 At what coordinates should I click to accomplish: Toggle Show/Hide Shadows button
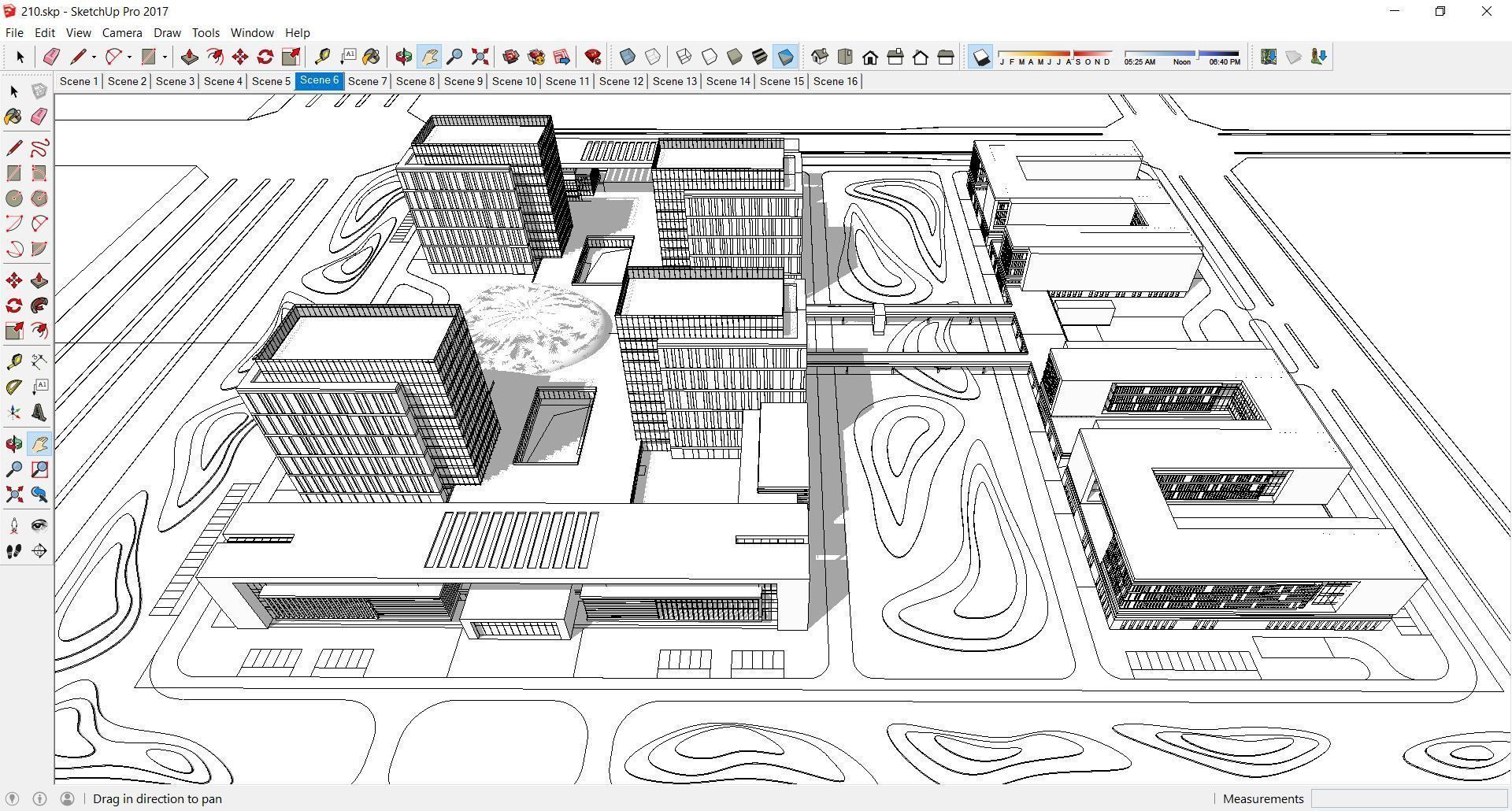click(980, 57)
